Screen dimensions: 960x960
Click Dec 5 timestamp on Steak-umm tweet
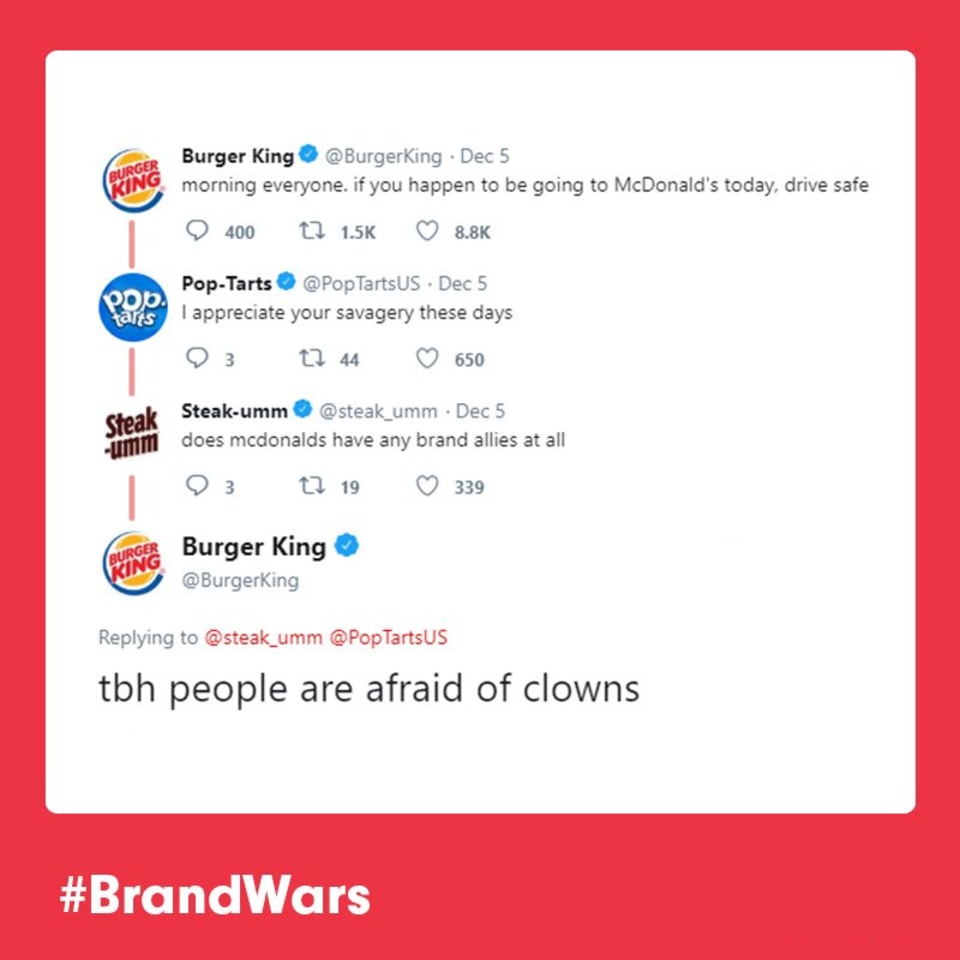coord(480,411)
